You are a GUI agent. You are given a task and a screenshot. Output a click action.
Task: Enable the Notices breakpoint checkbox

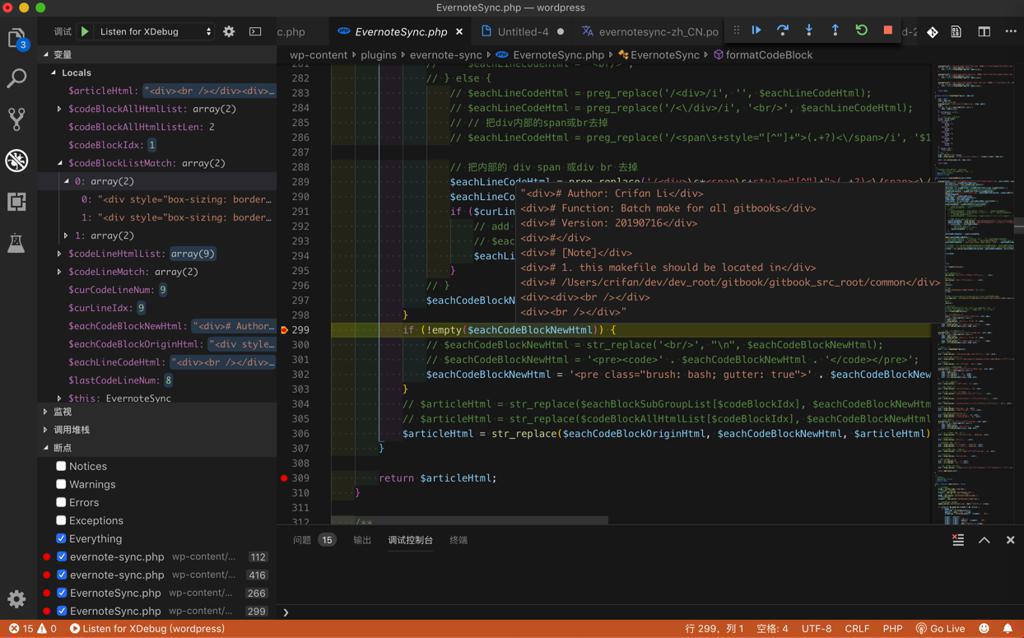[x=61, y=466]
